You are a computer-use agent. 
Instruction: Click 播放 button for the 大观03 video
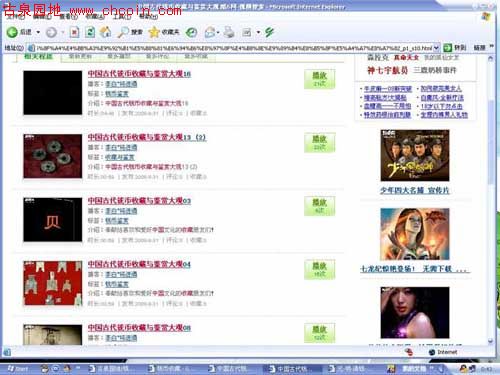point(319,206)
